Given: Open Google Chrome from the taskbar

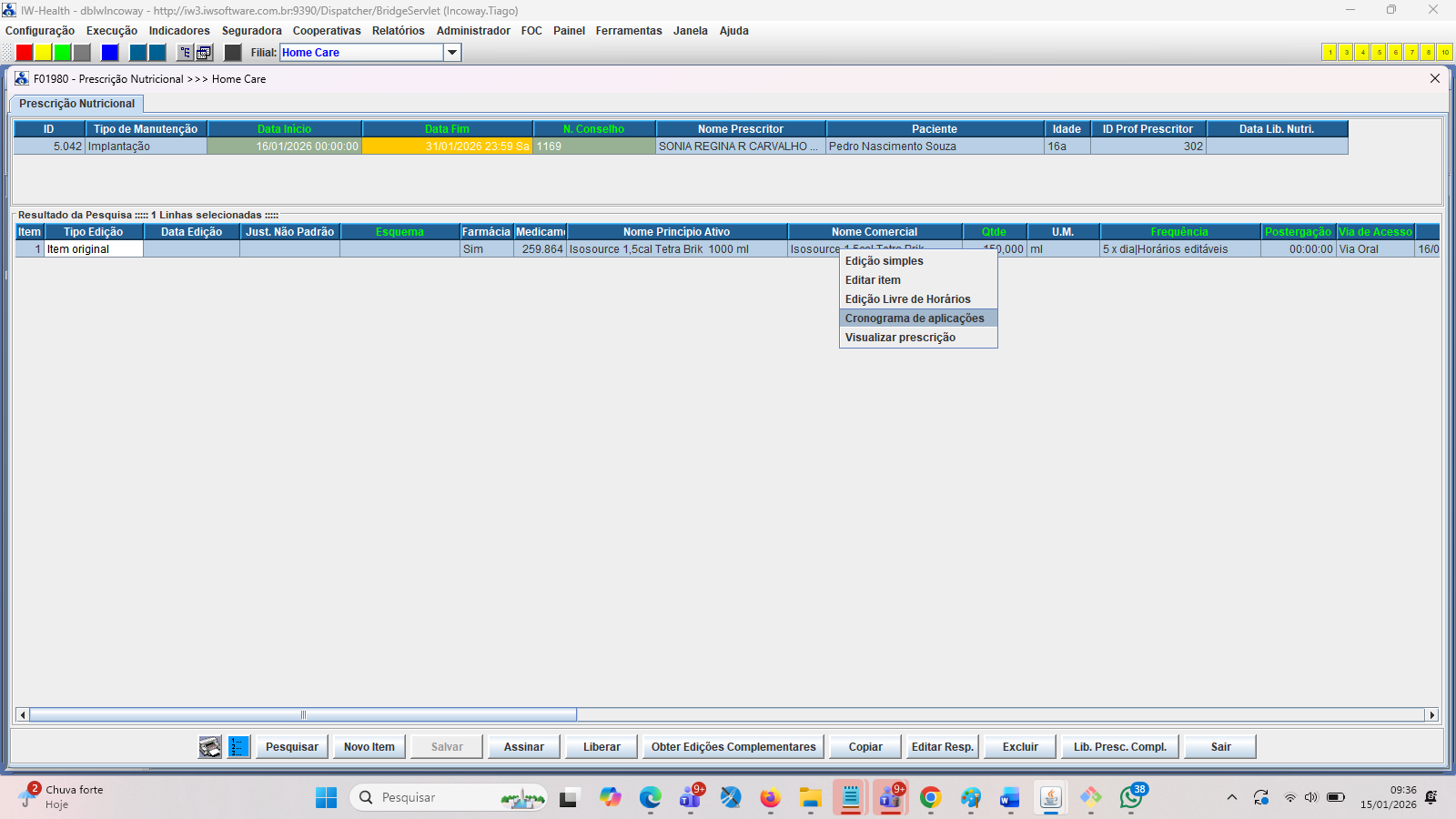Looking at the screenshot, I should (x=930, y=798).
